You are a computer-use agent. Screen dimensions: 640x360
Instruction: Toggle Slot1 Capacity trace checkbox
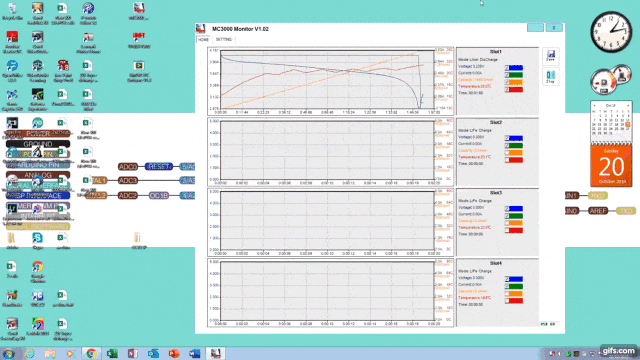point(507,82)
